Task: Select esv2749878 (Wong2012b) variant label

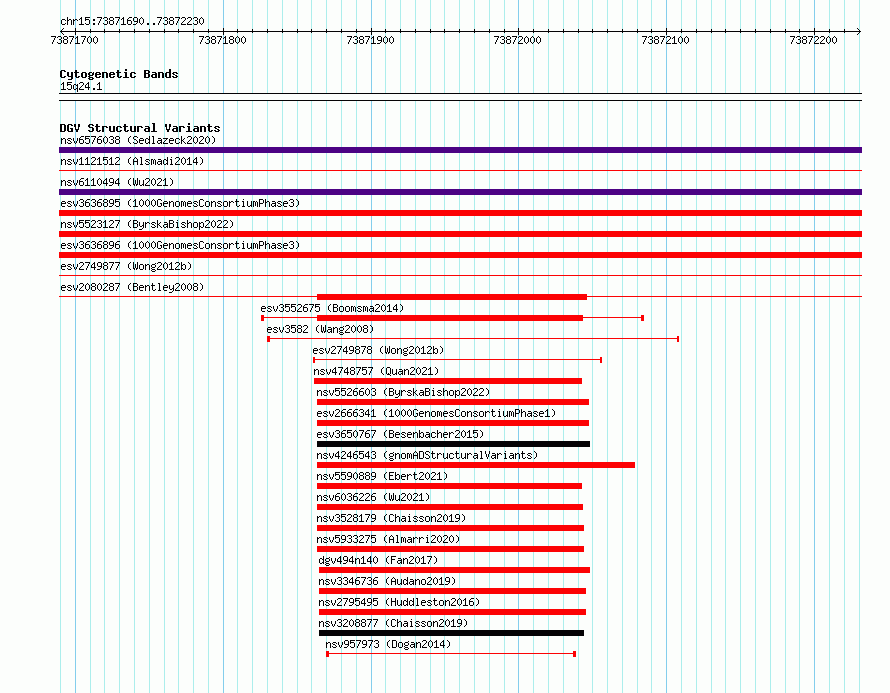Action: (378, 350)
